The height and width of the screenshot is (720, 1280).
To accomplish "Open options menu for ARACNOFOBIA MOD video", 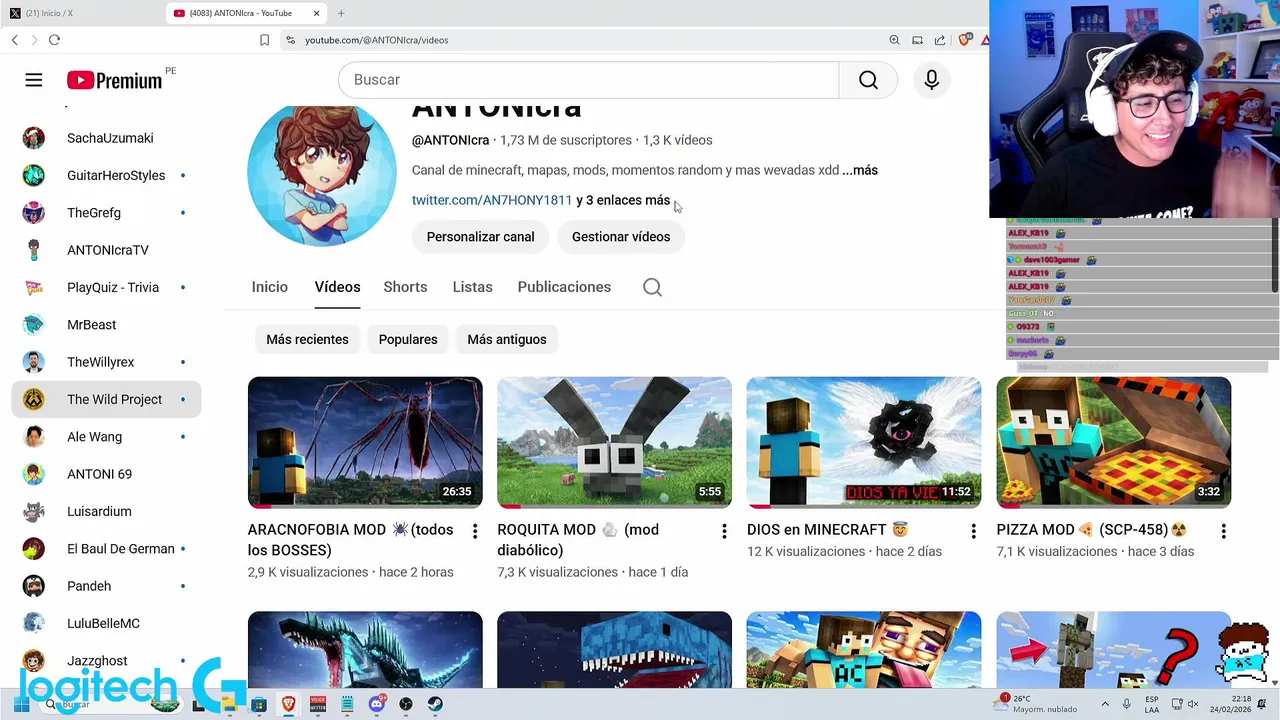I will (474, 531).
